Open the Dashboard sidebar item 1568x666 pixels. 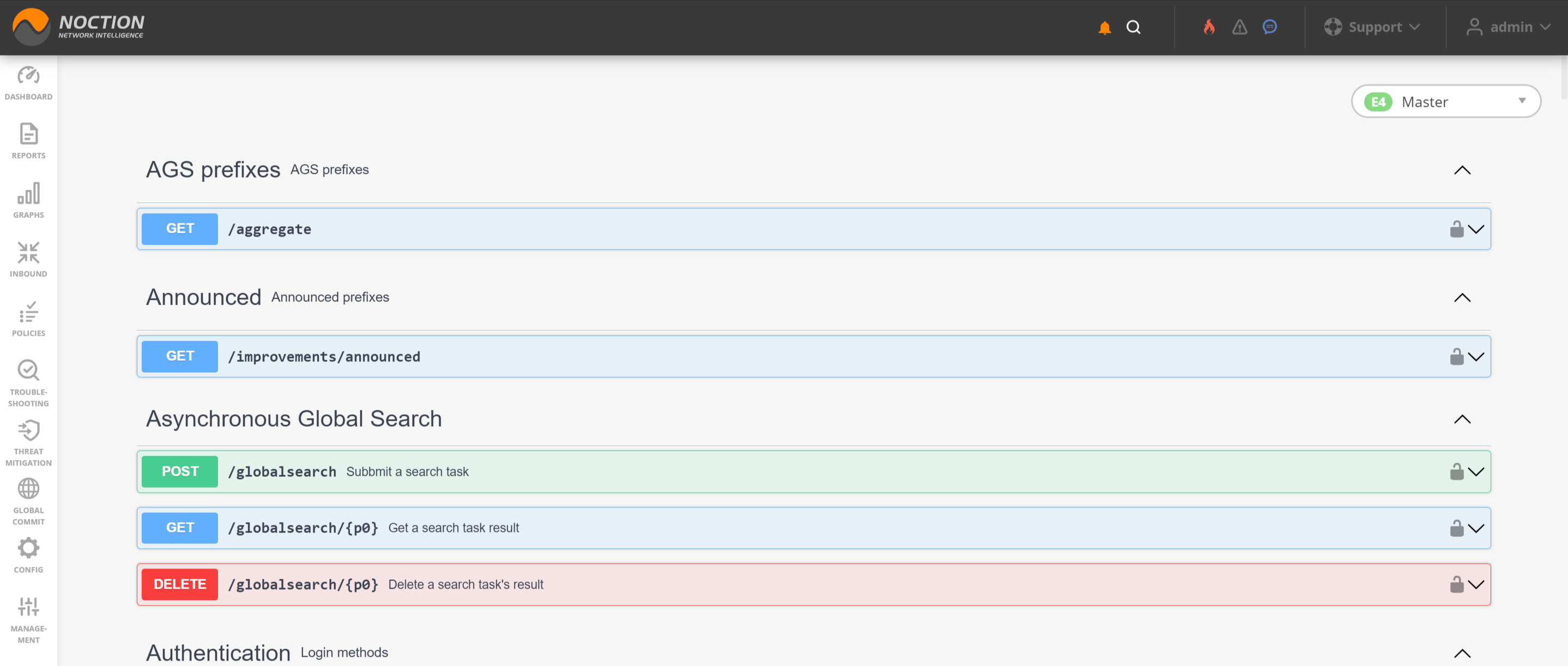[28, 83]
